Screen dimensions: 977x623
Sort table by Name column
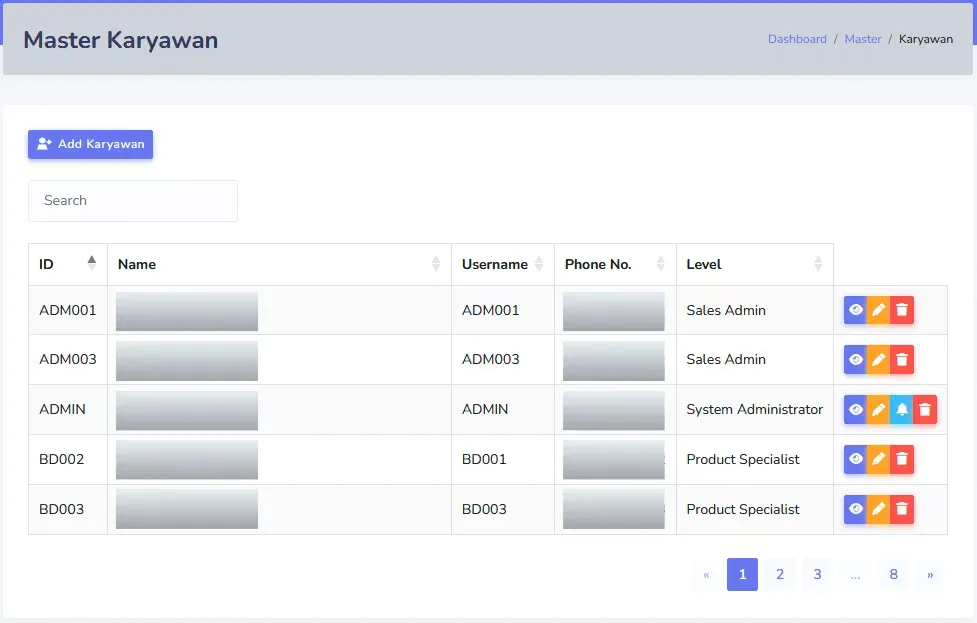[x=279, y=264]
